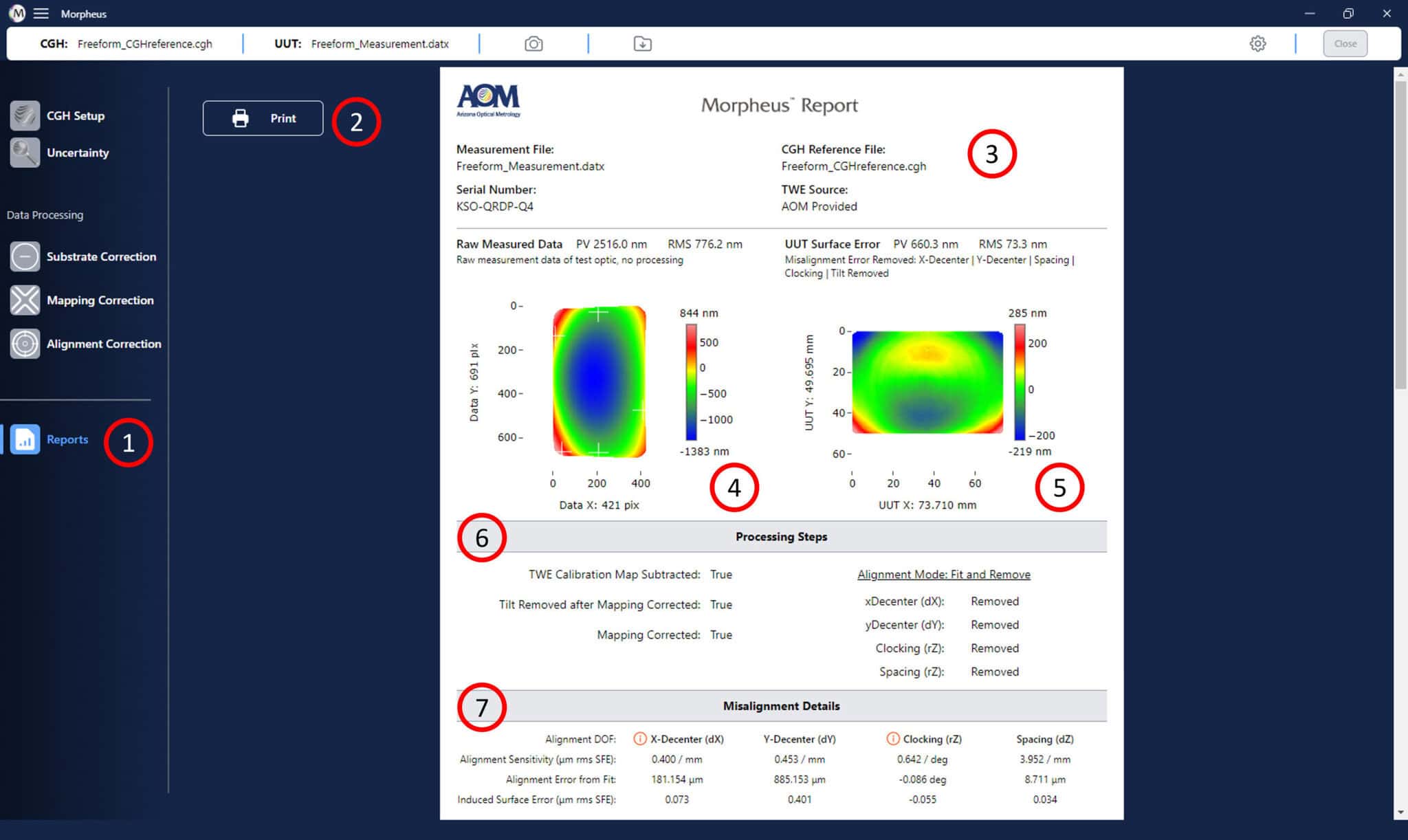The width and height of the screenshot is (1408, 840).
Task: Click the Clocking info warning icon
Action: pos(892,739)
